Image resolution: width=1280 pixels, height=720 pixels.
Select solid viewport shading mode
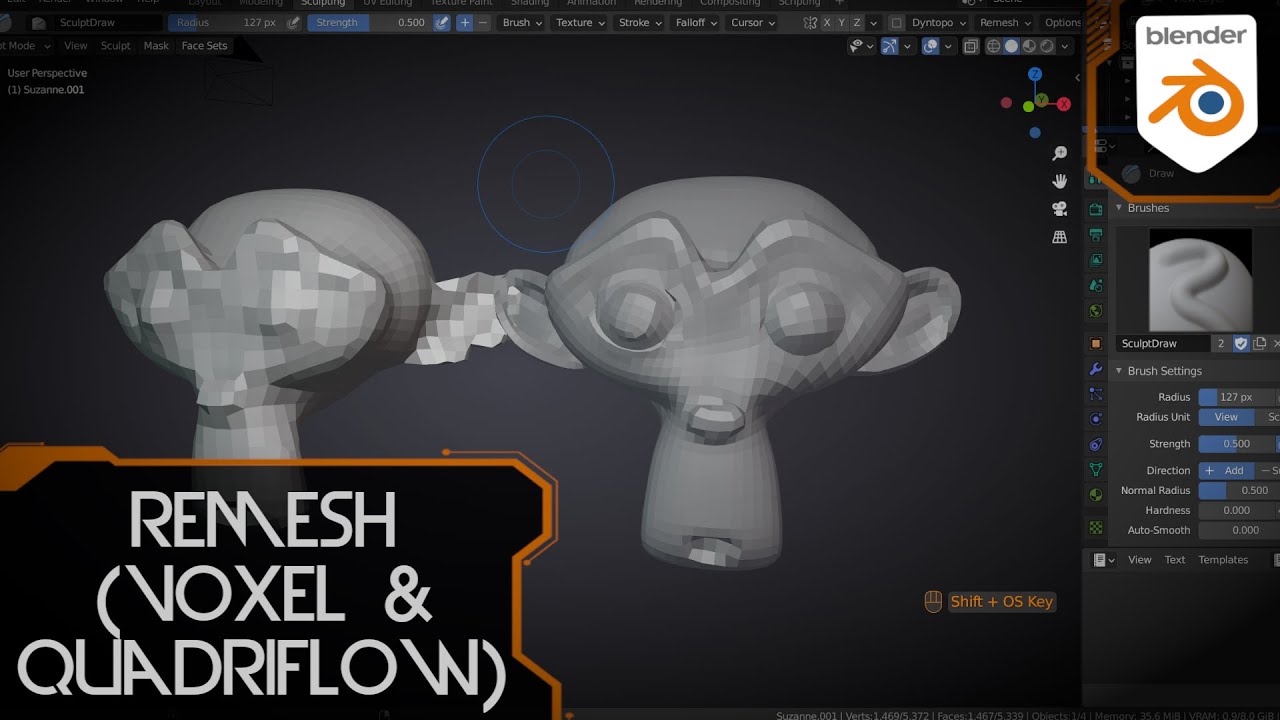(x=1011, y=46)
